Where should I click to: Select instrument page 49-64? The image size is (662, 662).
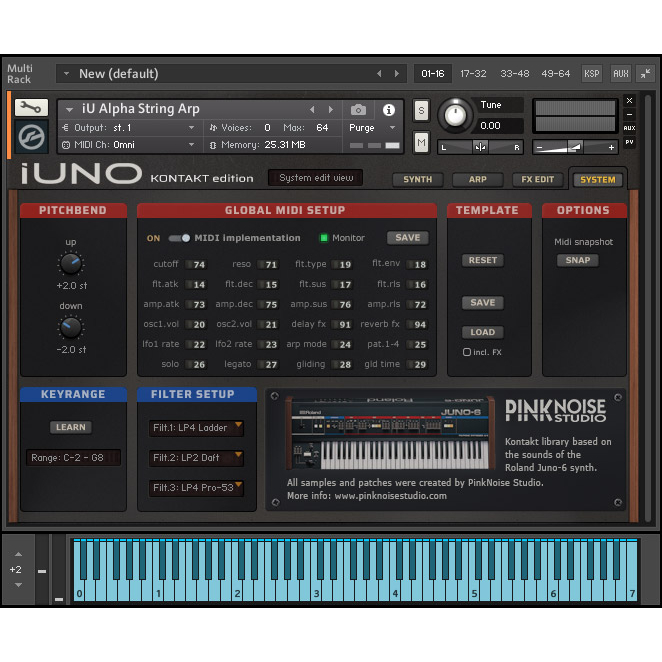556,74
